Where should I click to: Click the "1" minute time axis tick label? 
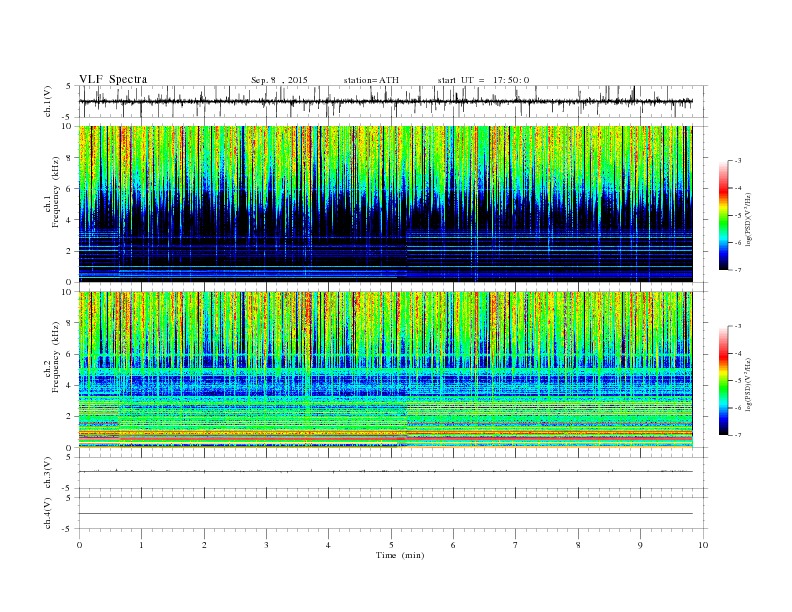pos(141,545)
